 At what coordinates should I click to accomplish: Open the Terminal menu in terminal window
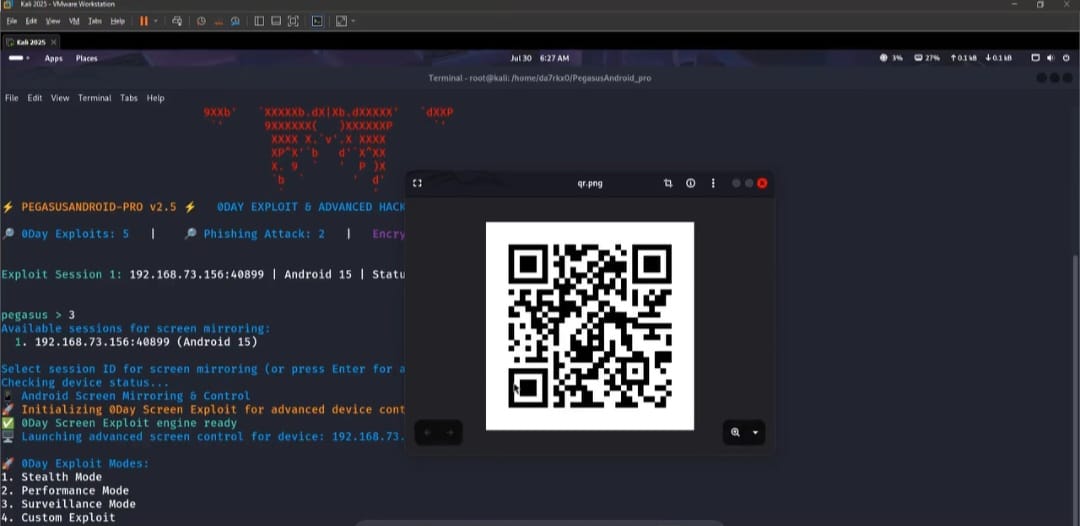click(95, 98)
